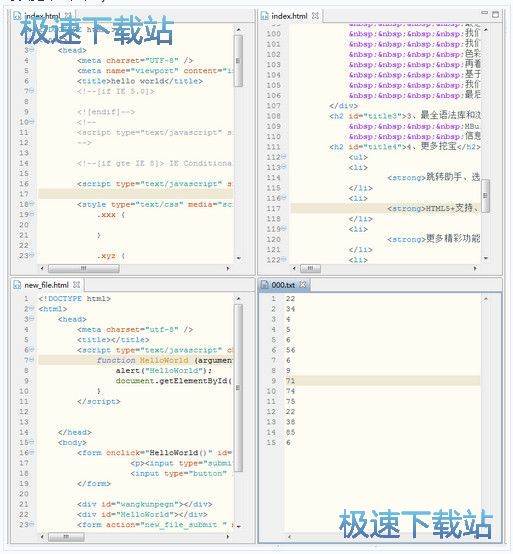Screen dimensions: 513x554
Task: Collapse the head fold marker at line 3 in the upper-left editor
Action: [x=32, y=50]
